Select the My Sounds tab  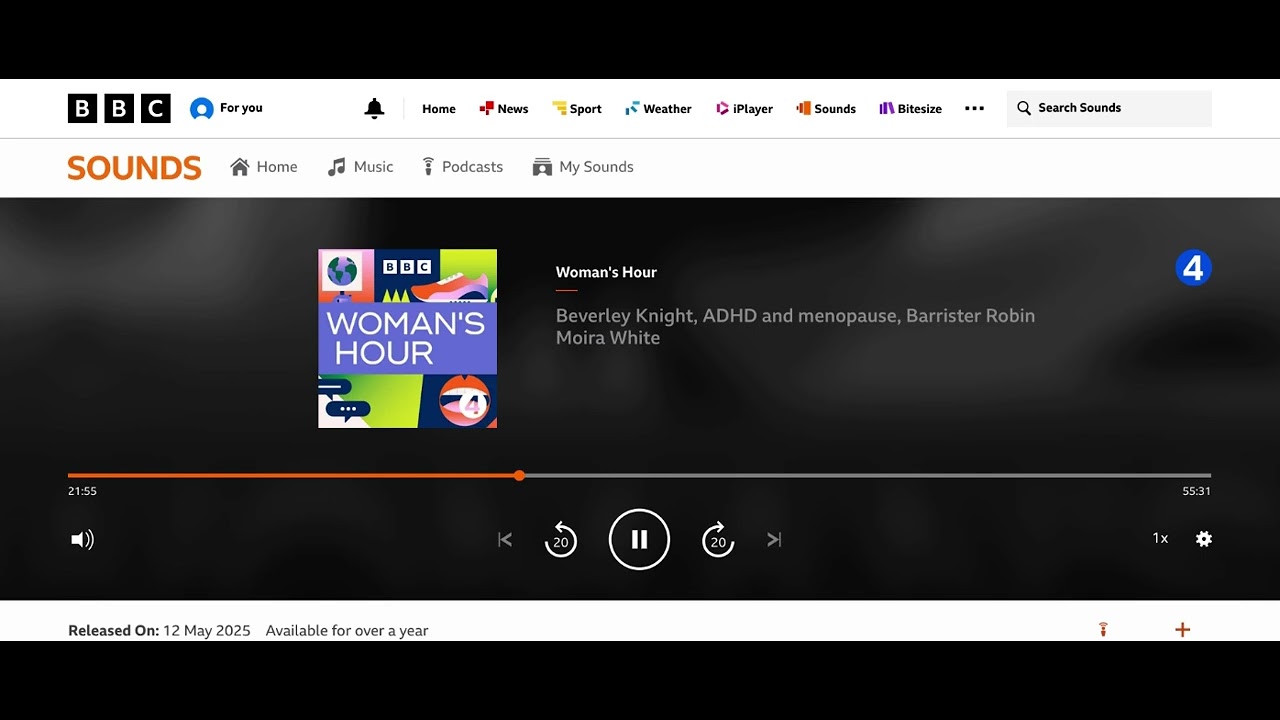(583, 167)
